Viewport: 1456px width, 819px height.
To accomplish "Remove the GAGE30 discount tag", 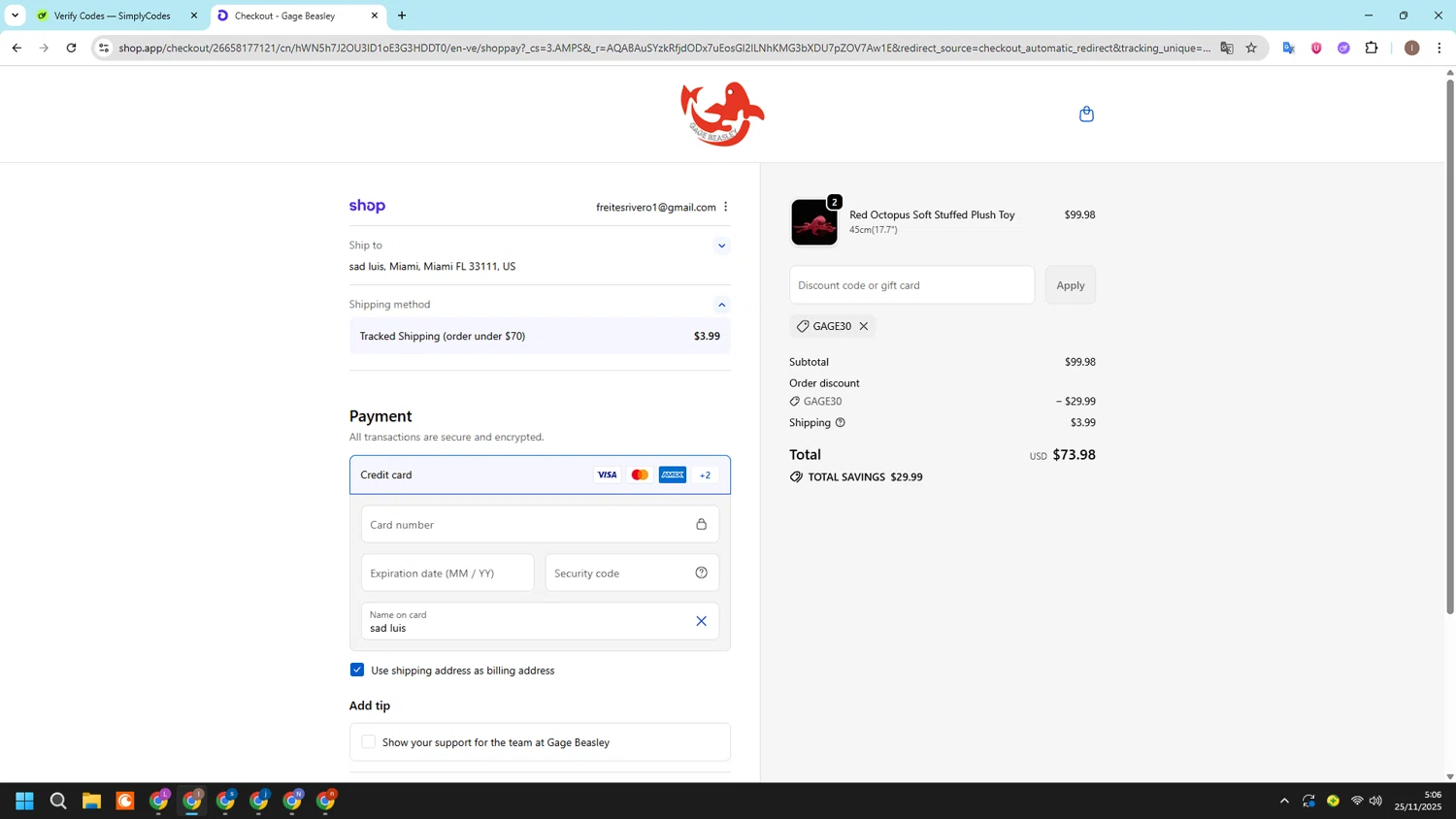I will [x=863, y=326].
